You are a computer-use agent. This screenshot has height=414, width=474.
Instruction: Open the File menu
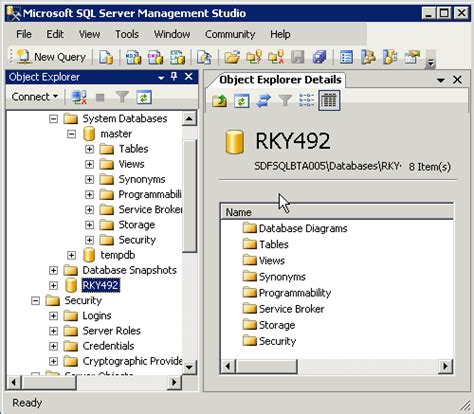click(x=24, y=34)
